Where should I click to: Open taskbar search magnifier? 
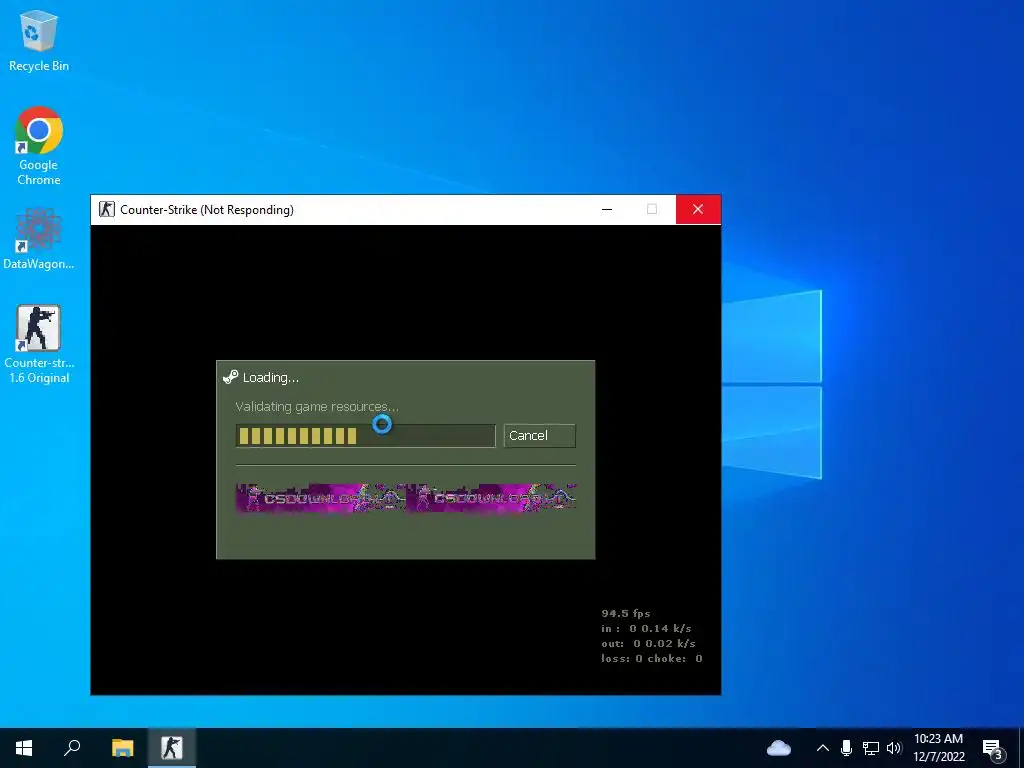72,748
